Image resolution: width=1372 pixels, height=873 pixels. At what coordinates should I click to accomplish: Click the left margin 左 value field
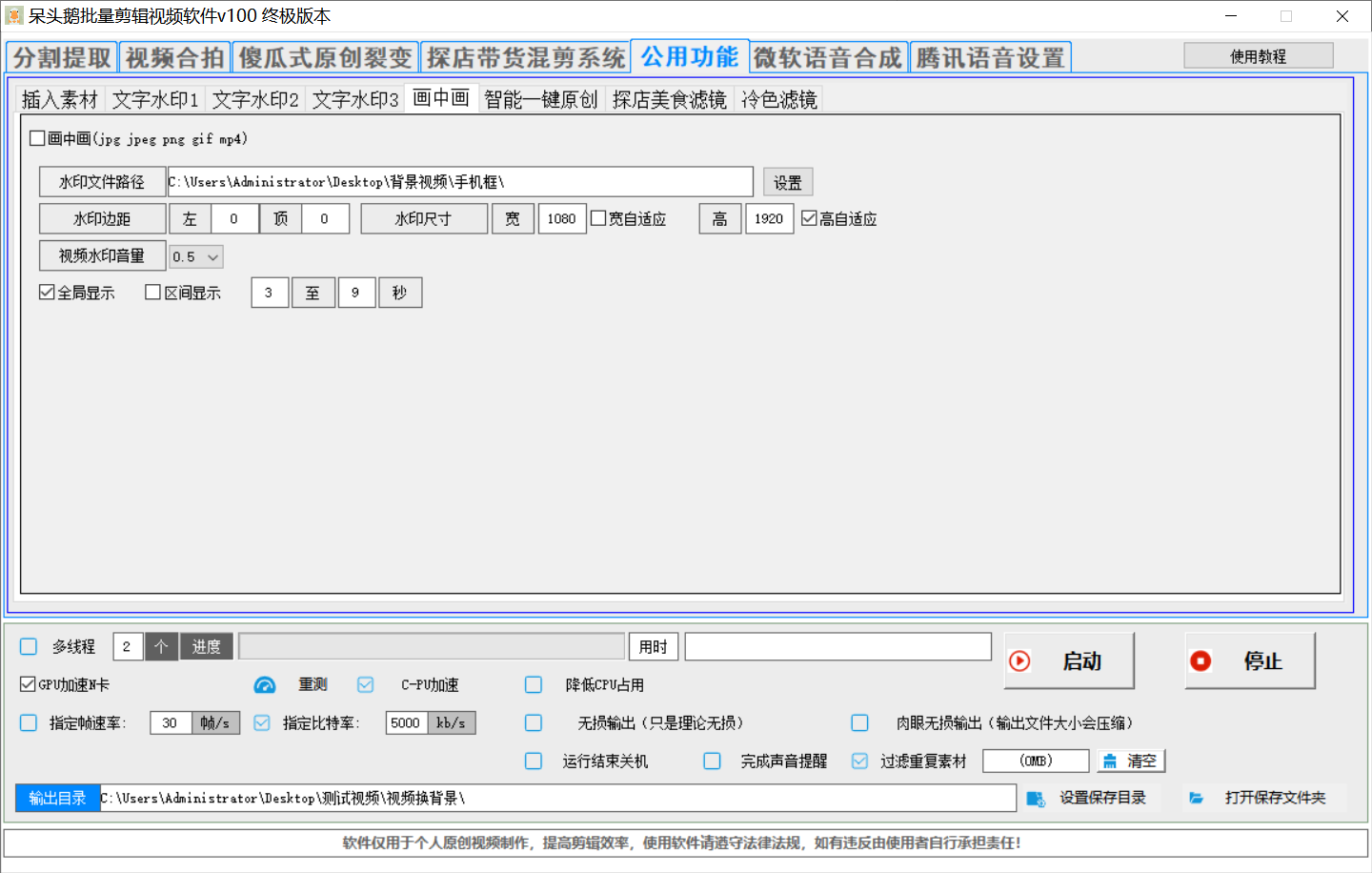tap(234, 218)
